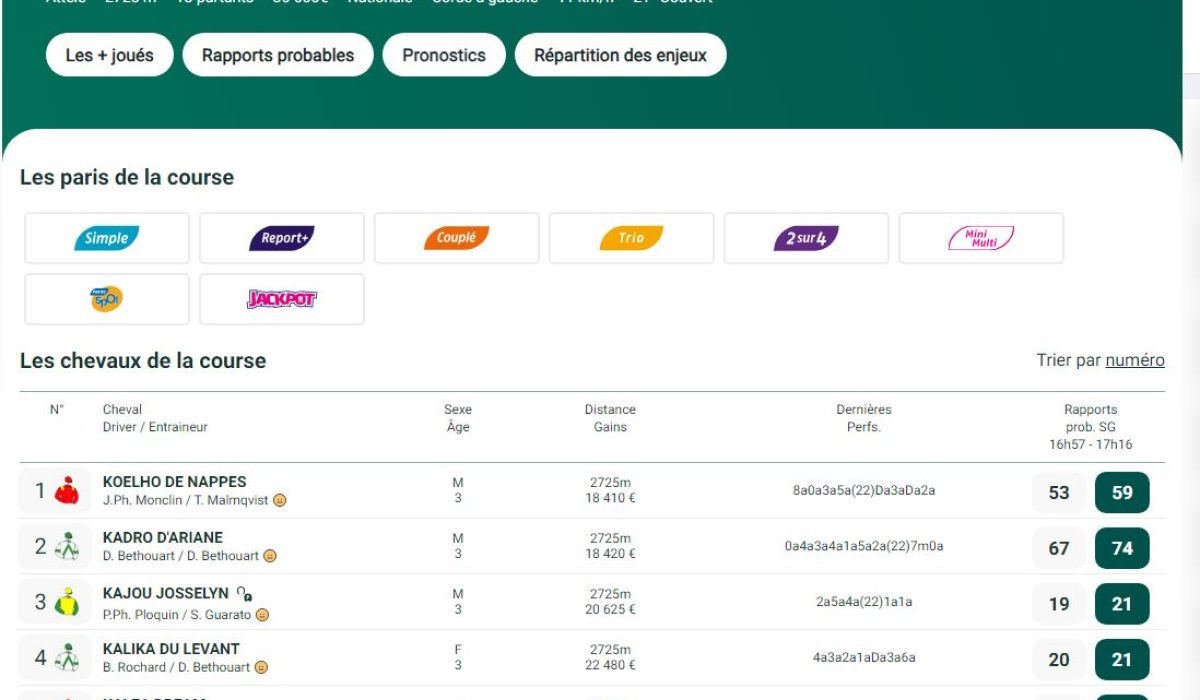Open the Les + joués tab
The image size is (1200, 700).
[x=110, y=55]
